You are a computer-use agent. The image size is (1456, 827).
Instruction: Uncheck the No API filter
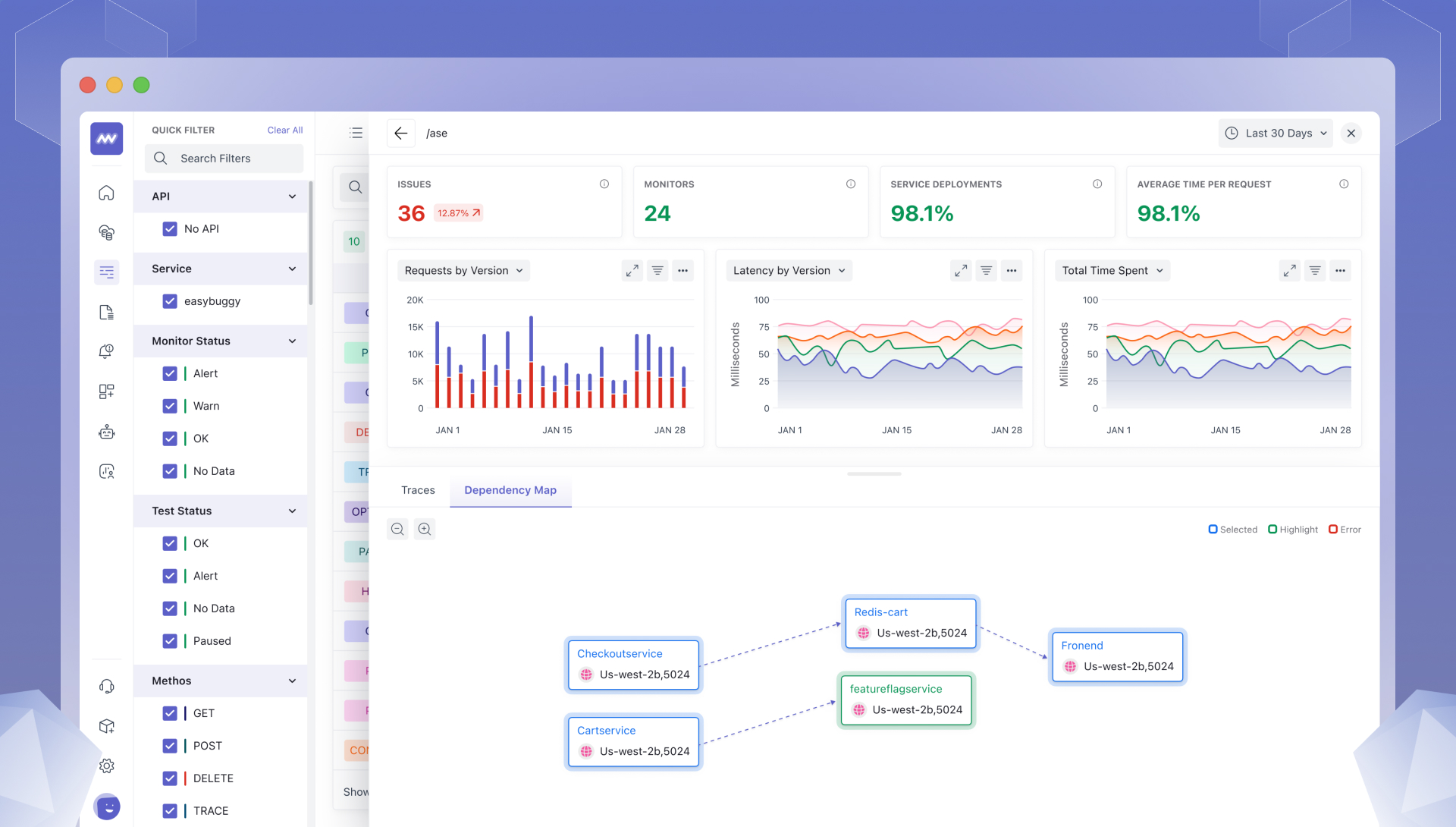coord(170,228)
